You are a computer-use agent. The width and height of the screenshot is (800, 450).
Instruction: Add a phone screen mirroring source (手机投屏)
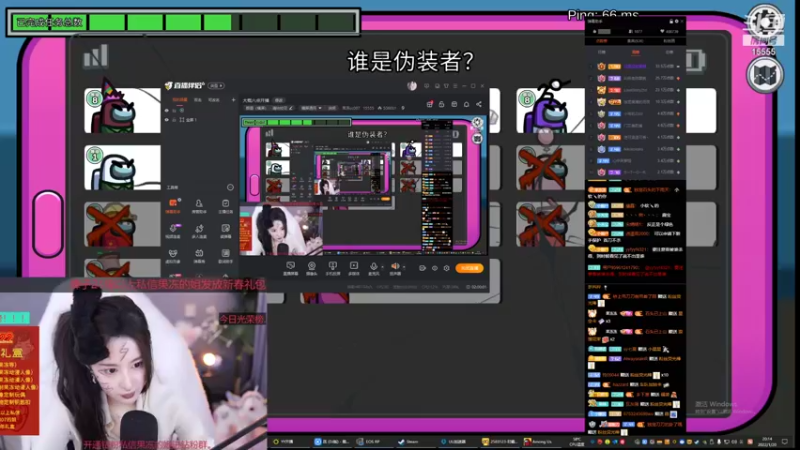point(333,268)
